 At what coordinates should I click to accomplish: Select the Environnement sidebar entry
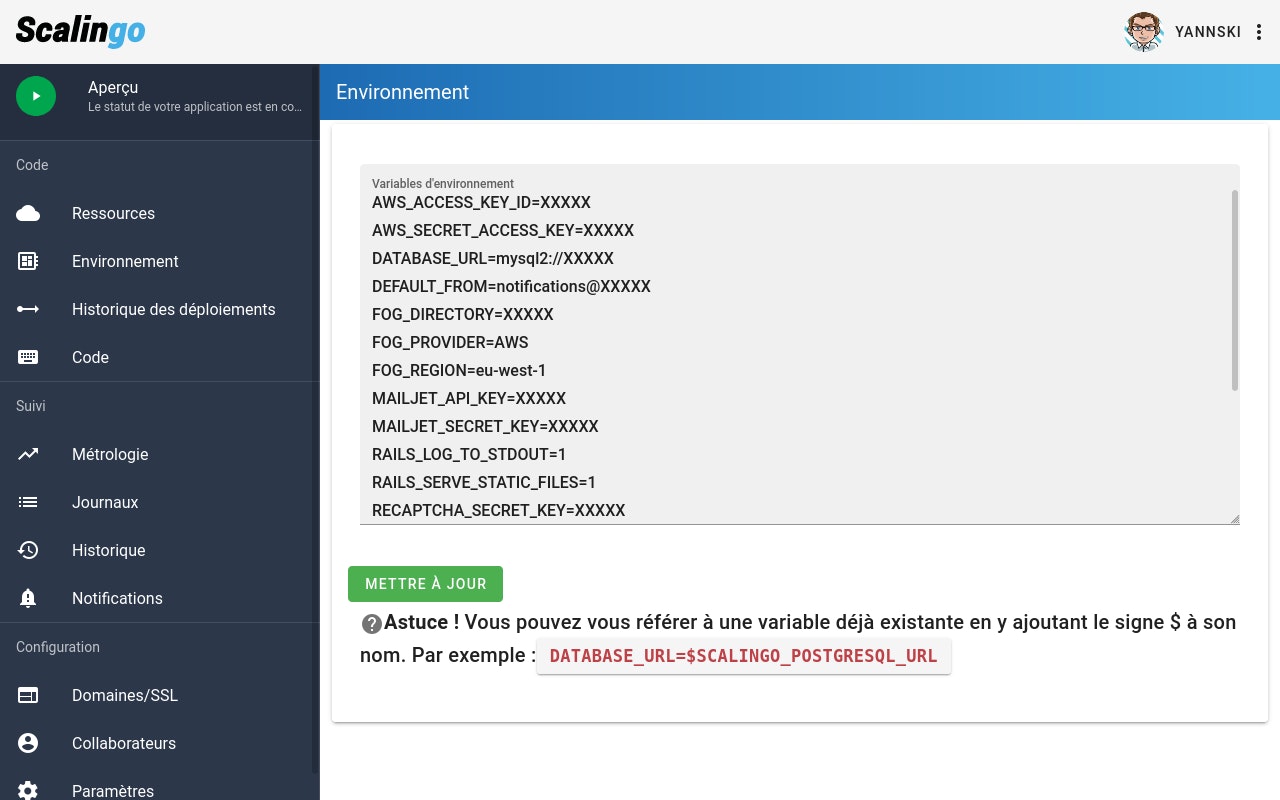pos(125,261)
